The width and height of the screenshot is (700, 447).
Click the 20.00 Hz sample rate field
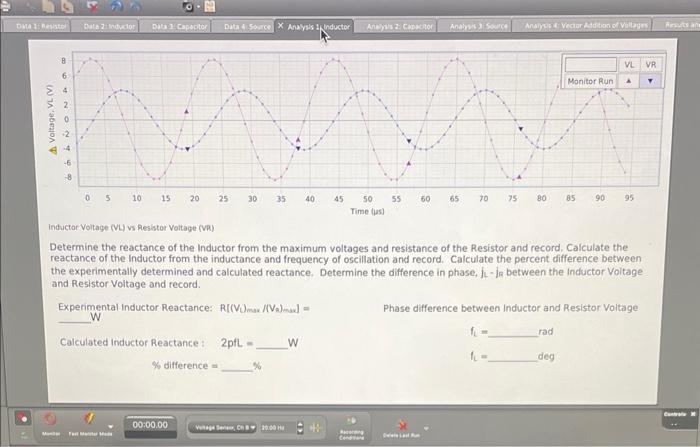pyautogui.click(x=277, y=428)
